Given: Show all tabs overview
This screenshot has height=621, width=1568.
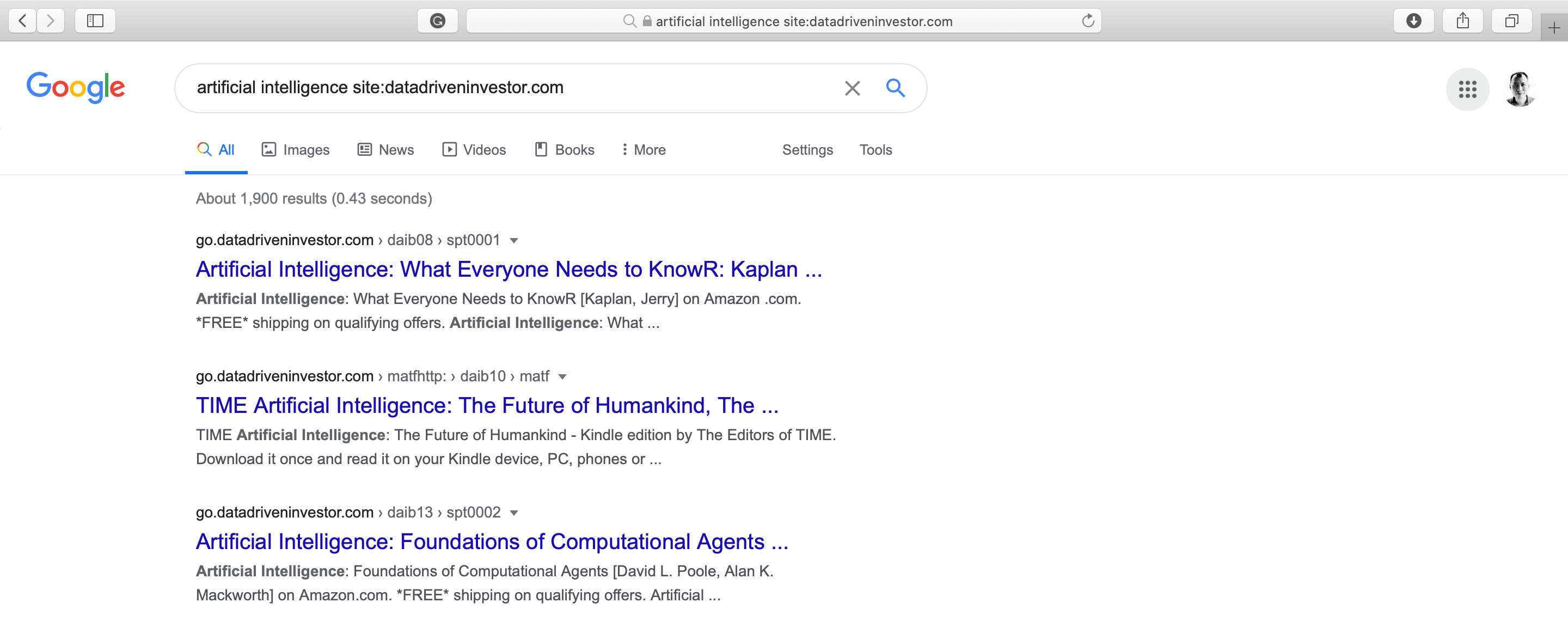Looking at the screenshot, I should click(1511, 21).
